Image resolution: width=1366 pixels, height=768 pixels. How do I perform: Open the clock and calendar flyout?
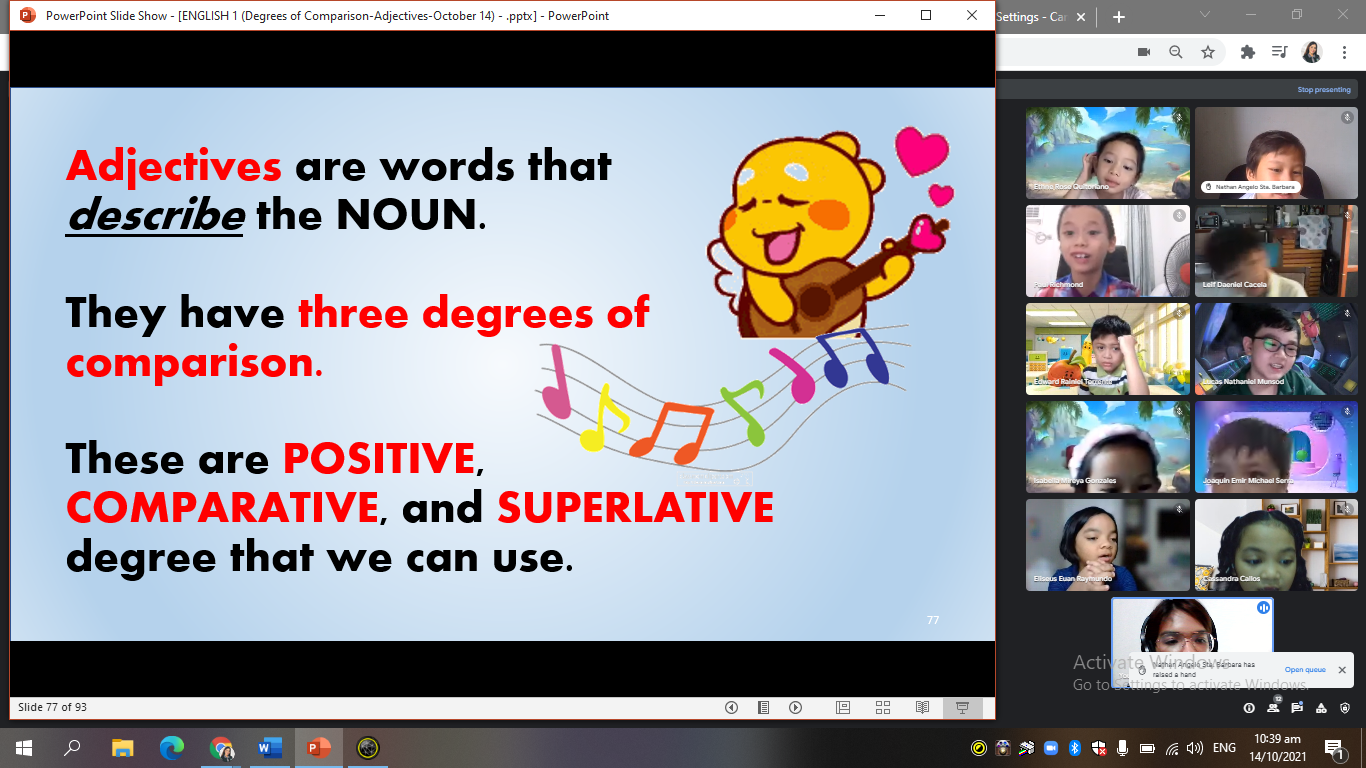pyautogui.click(x=1280, y=747)
